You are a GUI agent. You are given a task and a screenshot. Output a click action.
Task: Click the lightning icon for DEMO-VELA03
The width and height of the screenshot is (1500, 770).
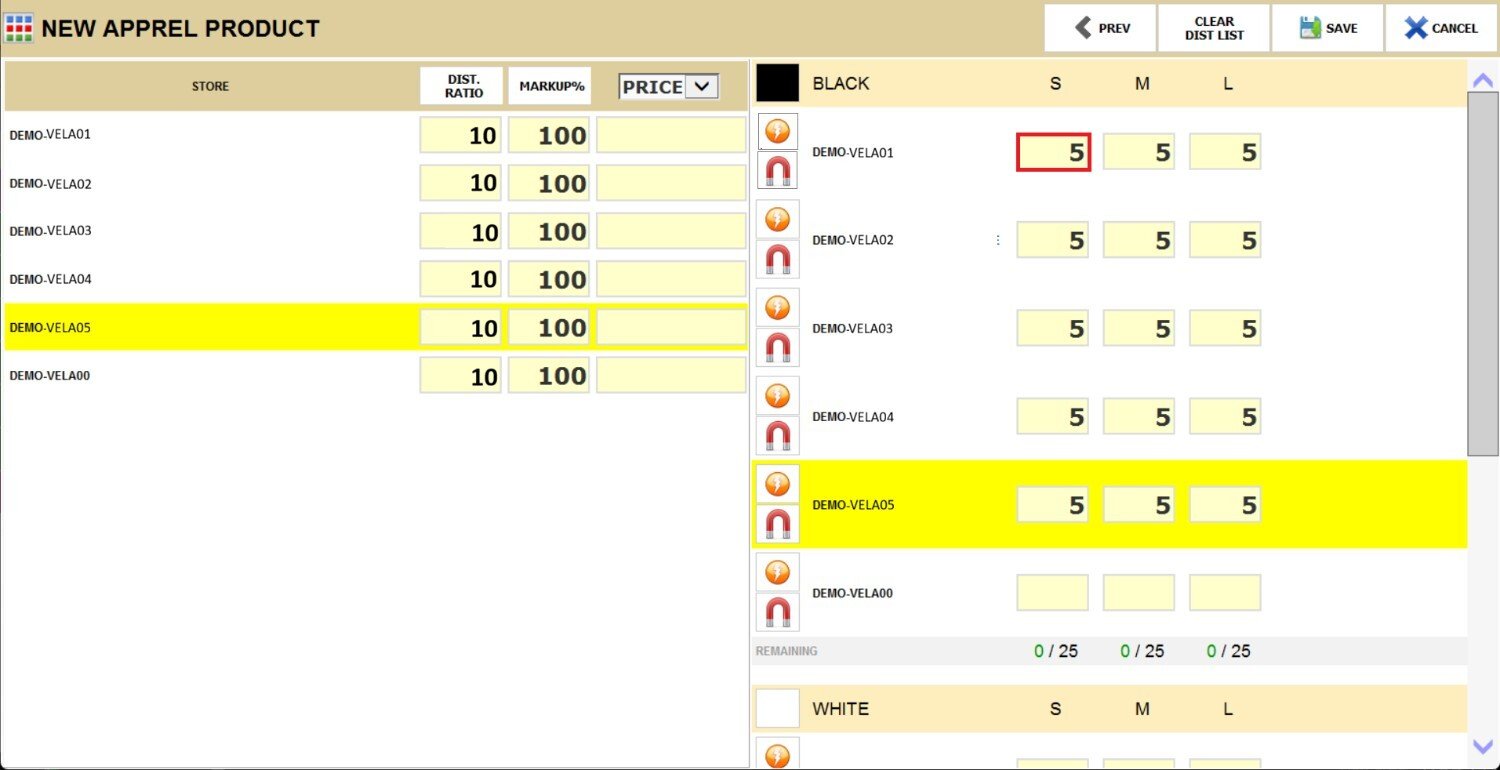(777, 307)
